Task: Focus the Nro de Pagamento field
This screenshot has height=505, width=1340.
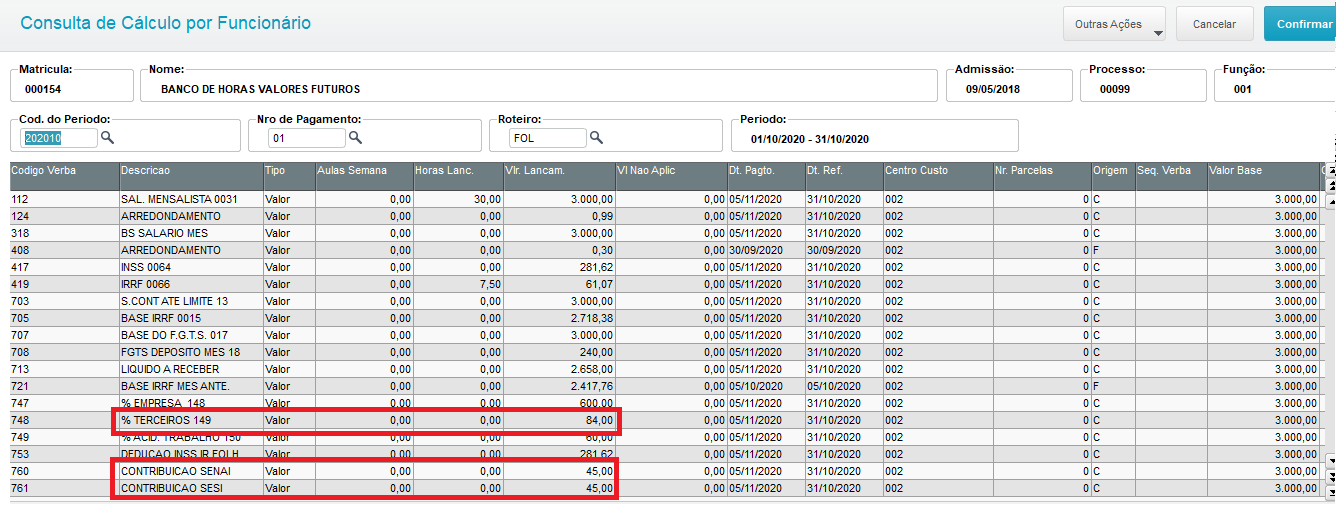Action: coord(306,138)
